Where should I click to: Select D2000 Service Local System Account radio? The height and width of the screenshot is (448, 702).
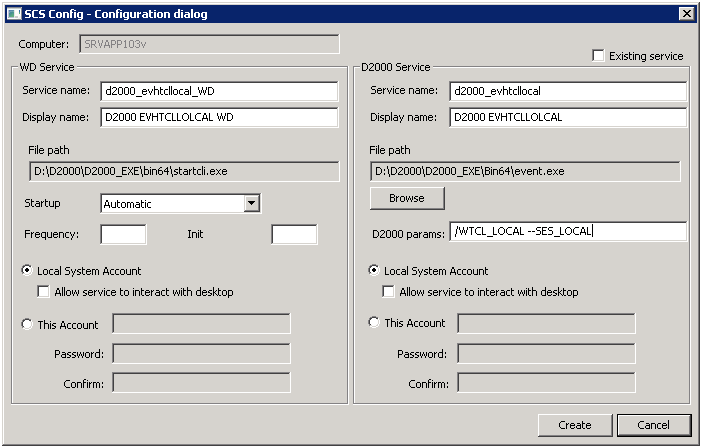374,271
